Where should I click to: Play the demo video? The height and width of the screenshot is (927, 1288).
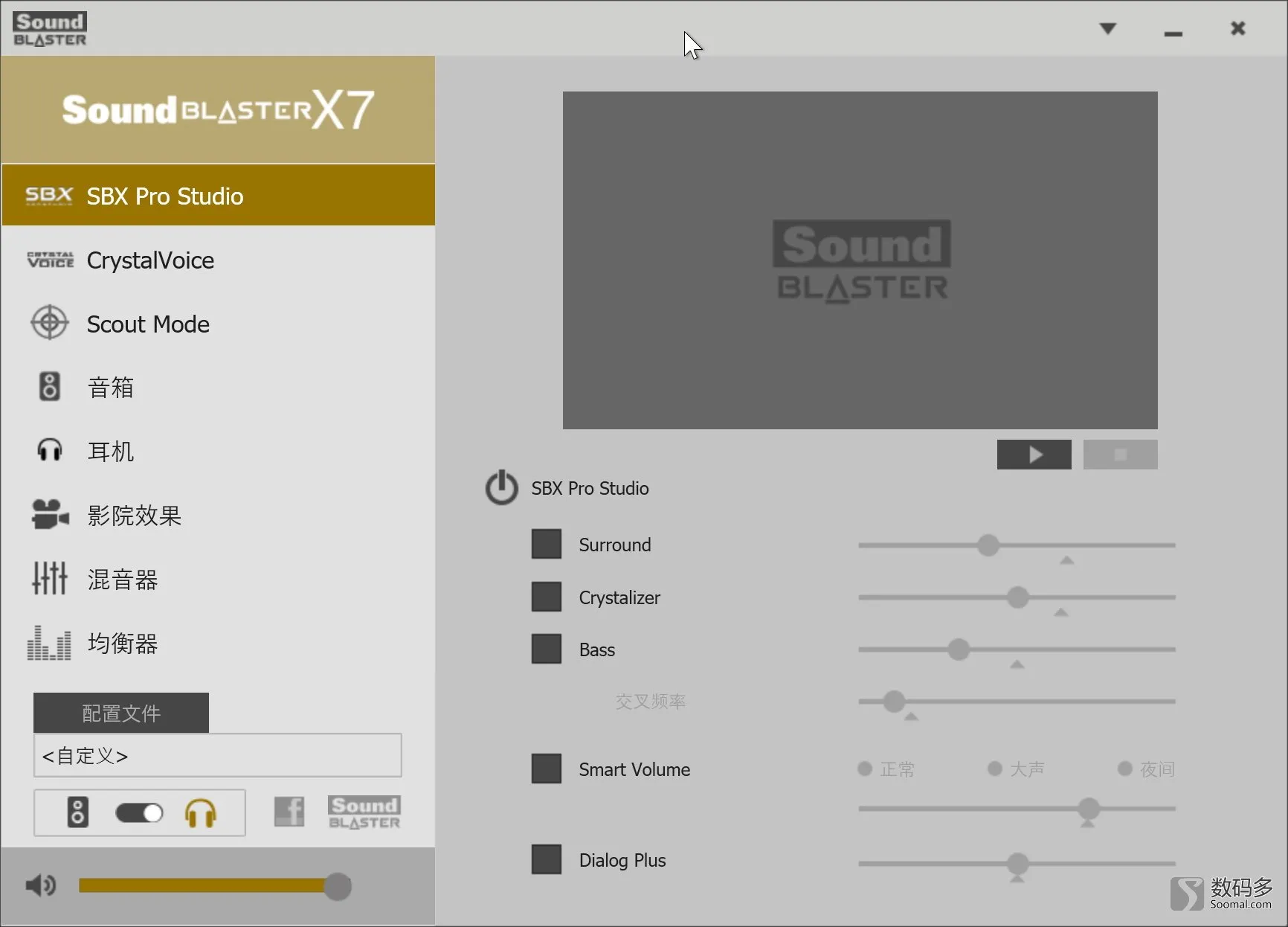(1034, 455)
